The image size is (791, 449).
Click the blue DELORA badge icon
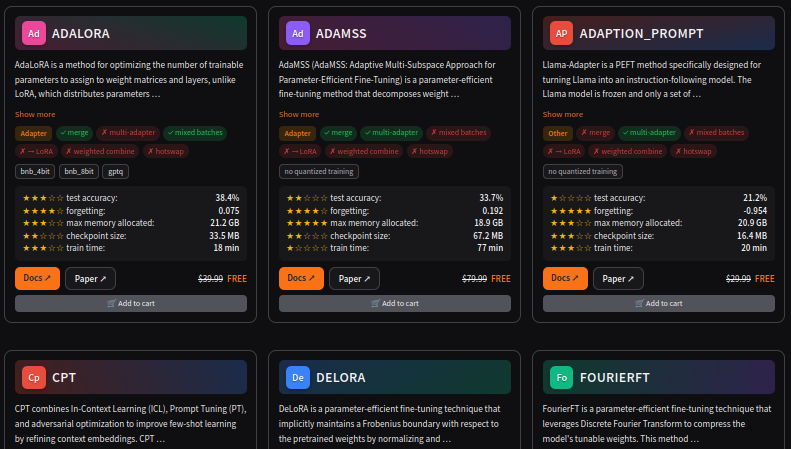pos(298,377)
